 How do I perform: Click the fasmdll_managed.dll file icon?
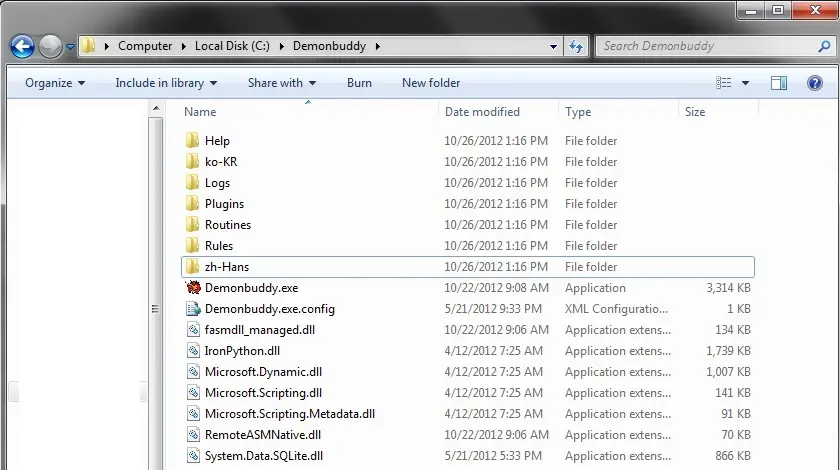point(193,330)
